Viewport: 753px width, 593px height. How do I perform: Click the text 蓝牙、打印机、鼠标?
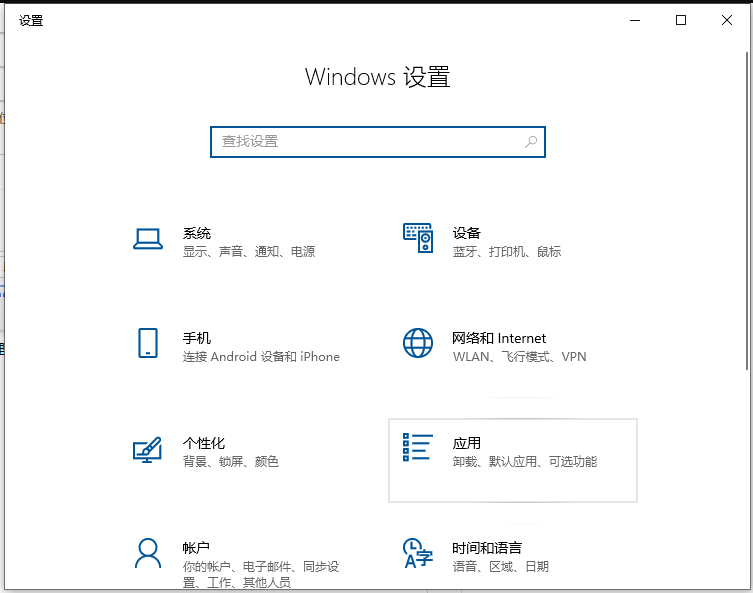507,252
